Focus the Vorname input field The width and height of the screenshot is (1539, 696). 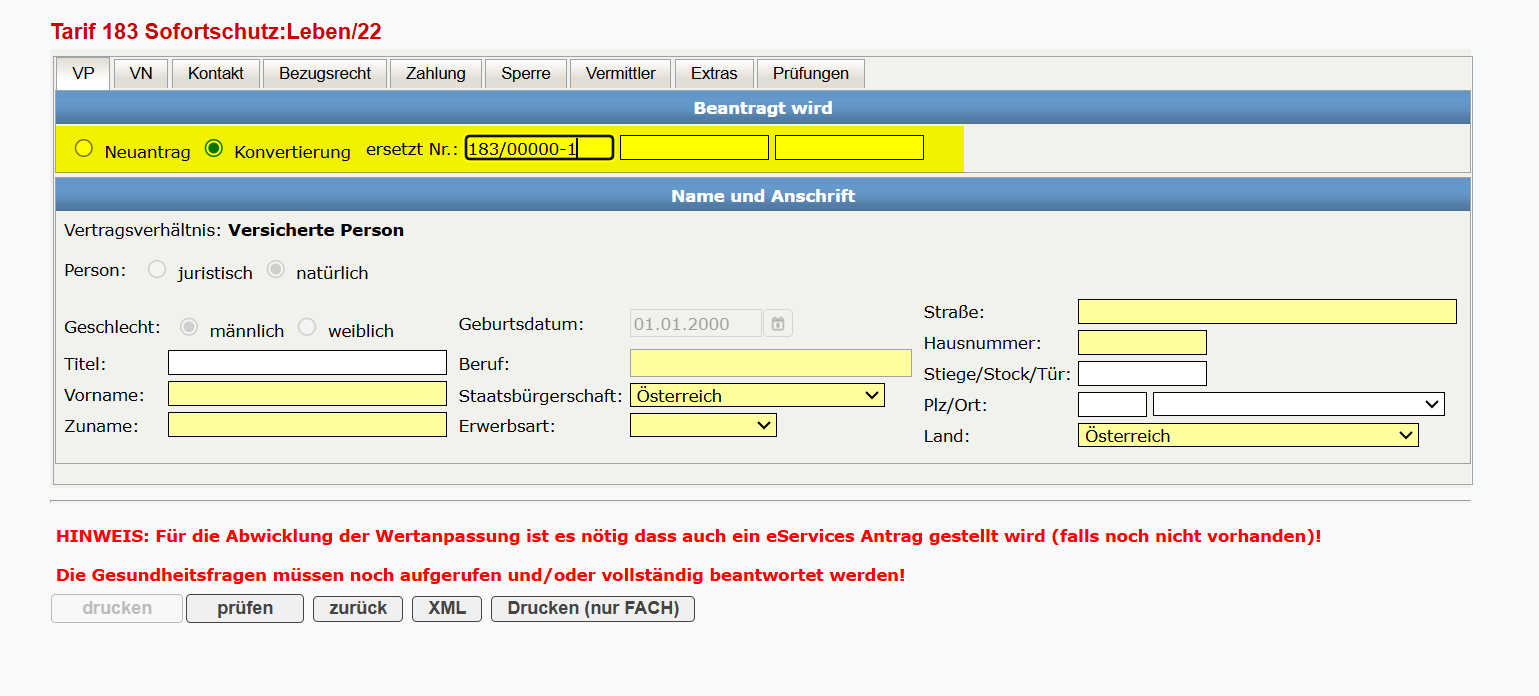(x=307, y=394)
